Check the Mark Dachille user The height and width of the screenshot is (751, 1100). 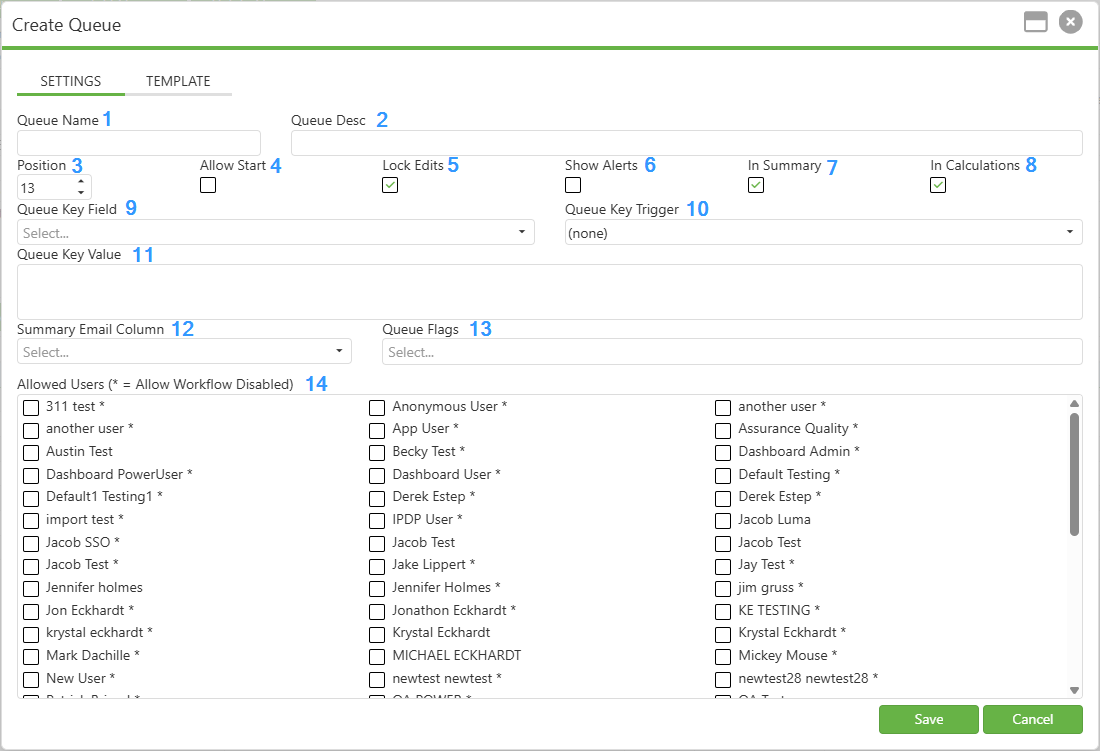tap(31, 656)
